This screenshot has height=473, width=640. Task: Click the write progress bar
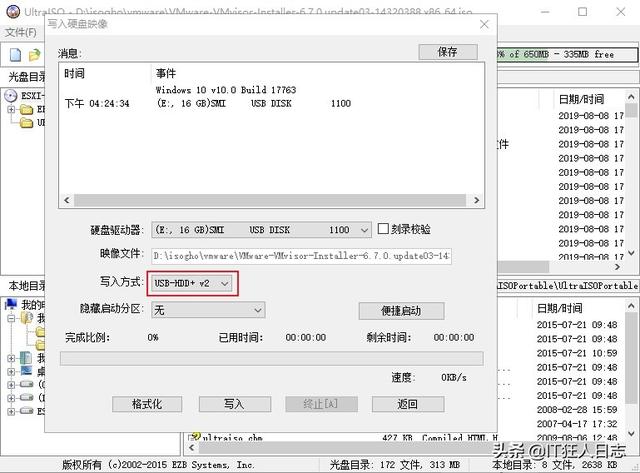point(271,358)
